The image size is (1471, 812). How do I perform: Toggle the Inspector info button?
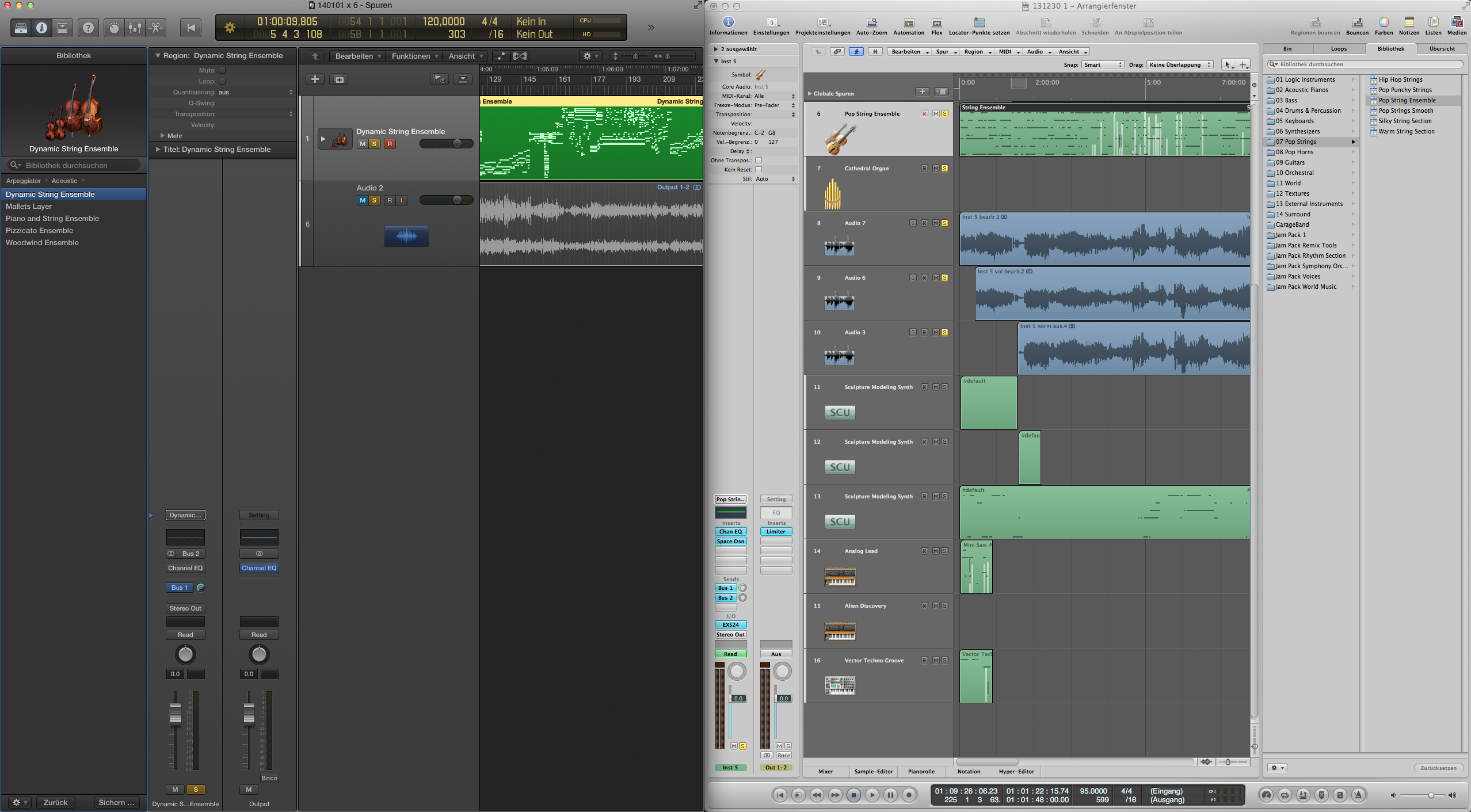[41, 28]
